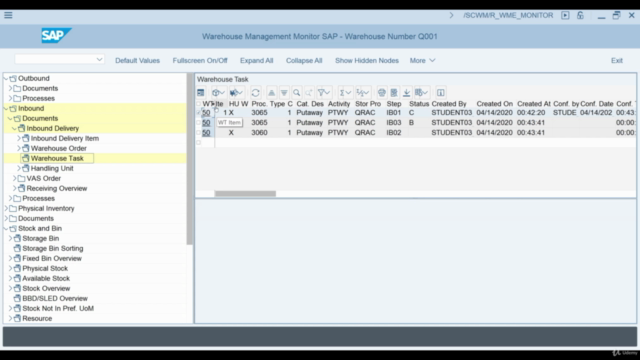Click the Print icon in the table toolbar
Screen dimensions: 640x360
coord(382,93)
